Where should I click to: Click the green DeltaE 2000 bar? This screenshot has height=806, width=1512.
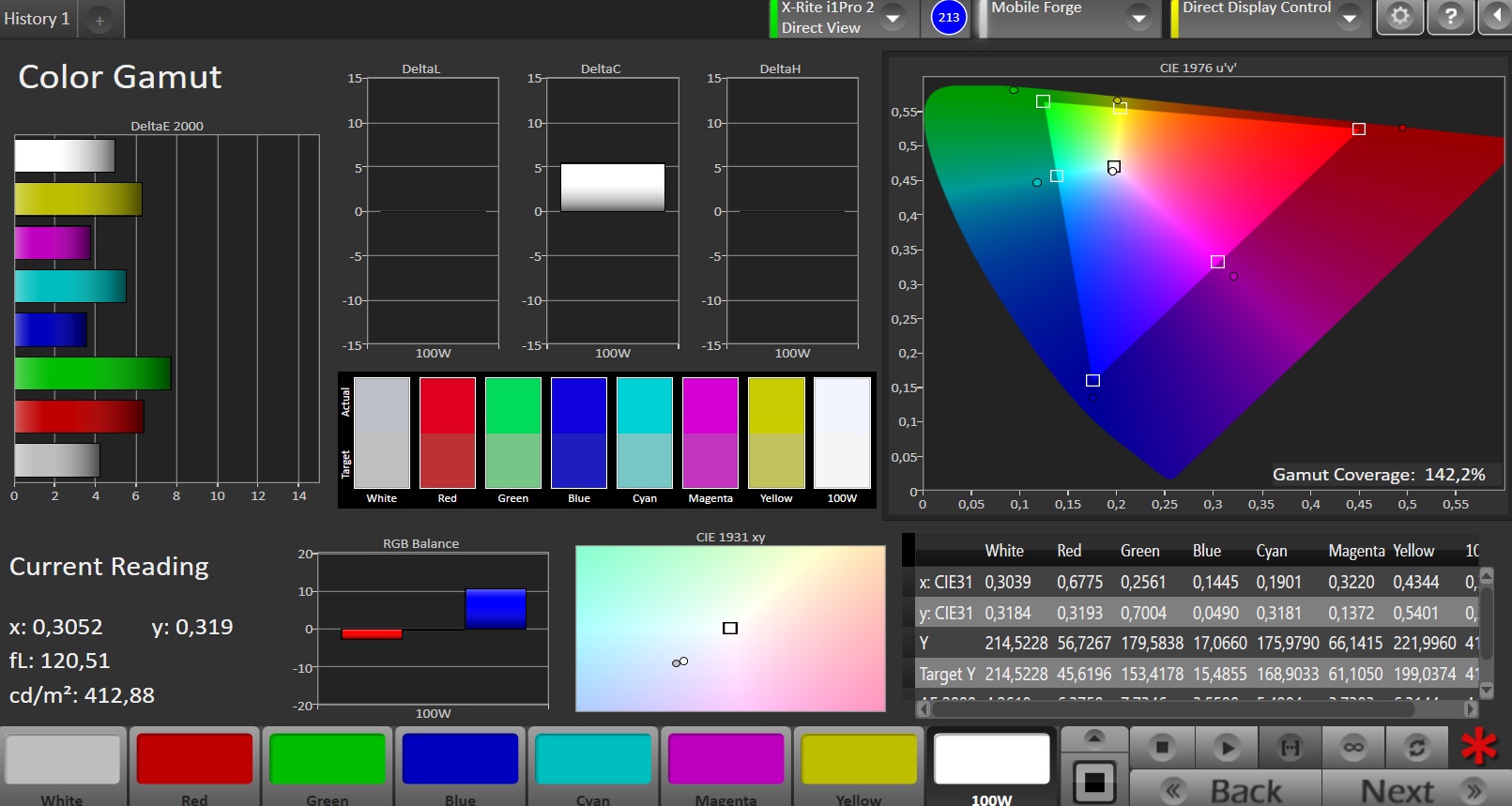(93, 373)
